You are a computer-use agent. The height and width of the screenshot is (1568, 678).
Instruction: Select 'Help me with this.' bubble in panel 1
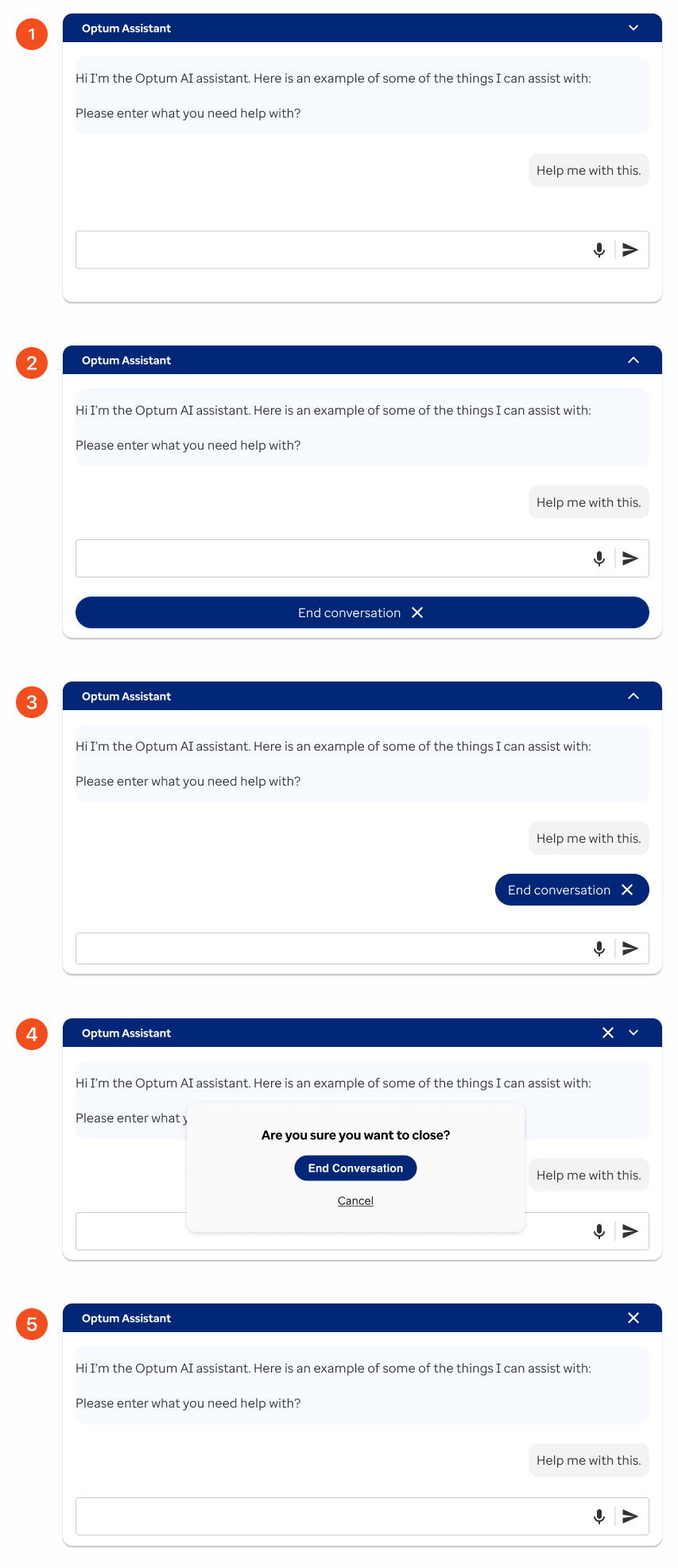(588, 170)
